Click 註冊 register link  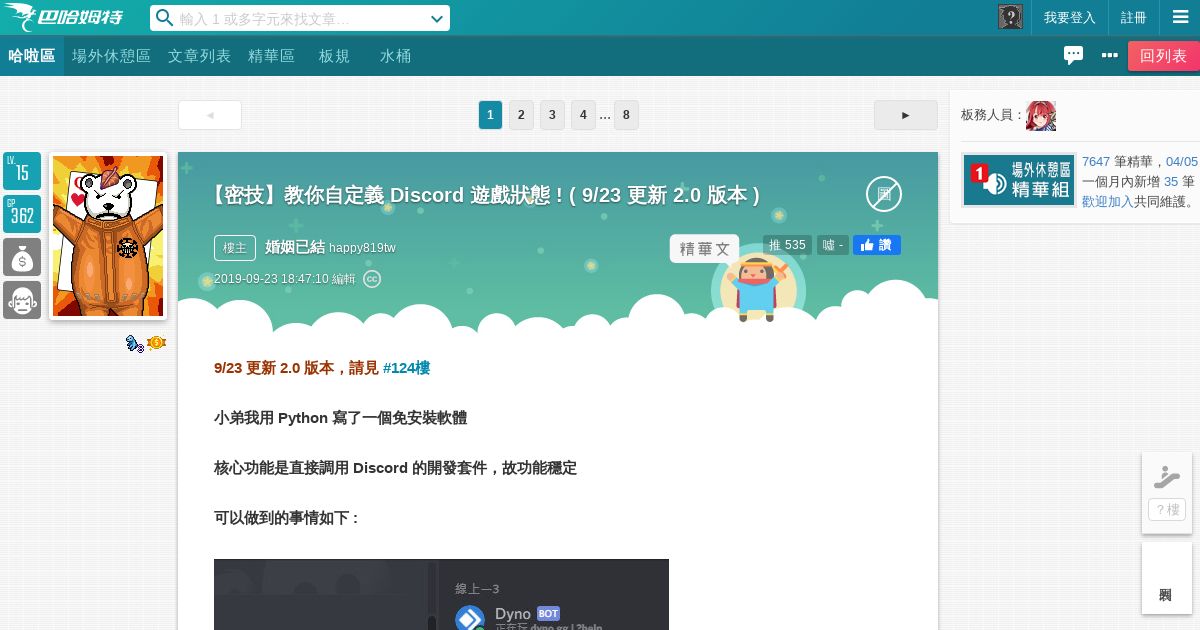pyautogui.click(x=1134, y=17)
